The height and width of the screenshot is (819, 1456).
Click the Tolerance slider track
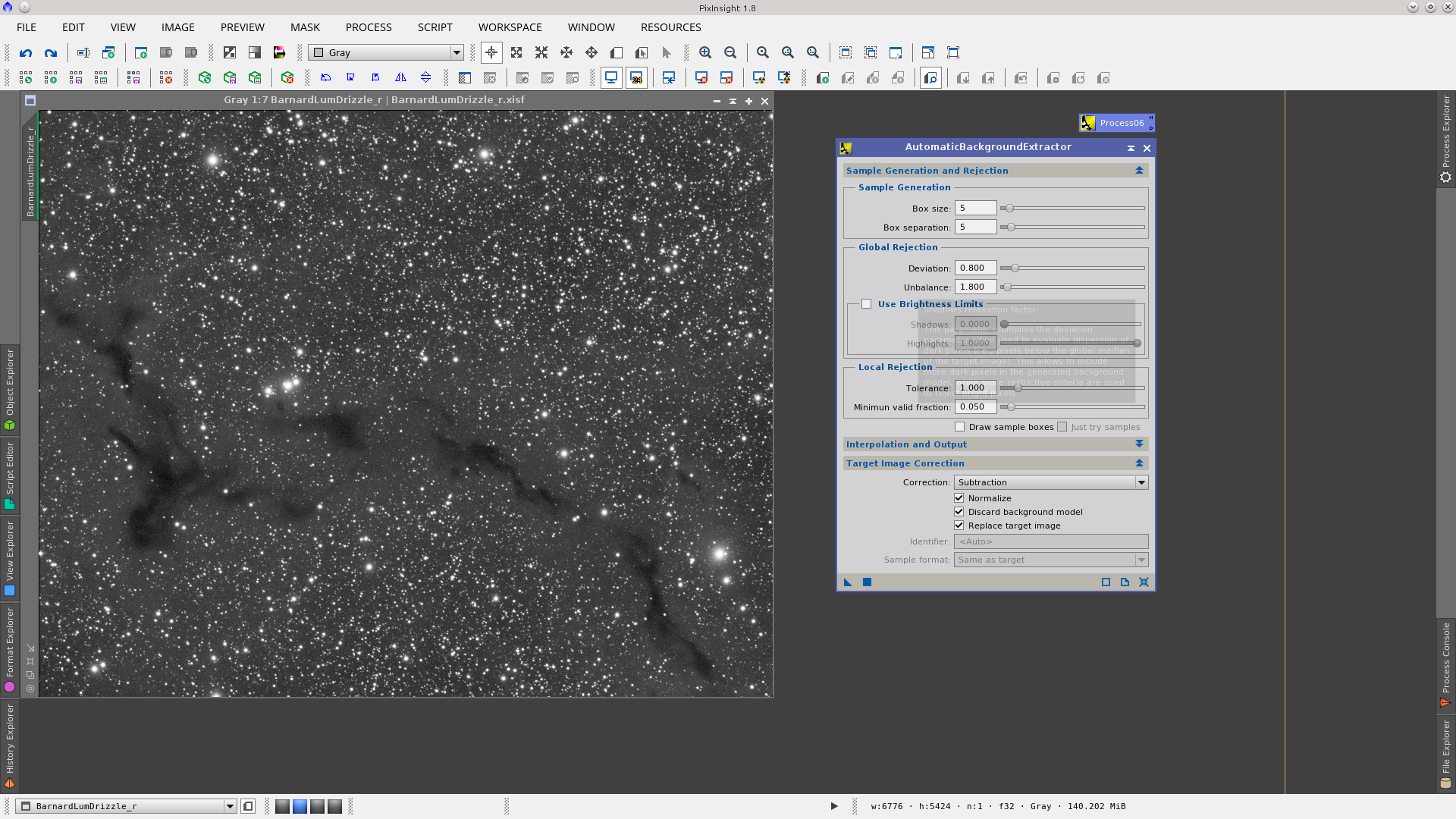(1077, 388)
